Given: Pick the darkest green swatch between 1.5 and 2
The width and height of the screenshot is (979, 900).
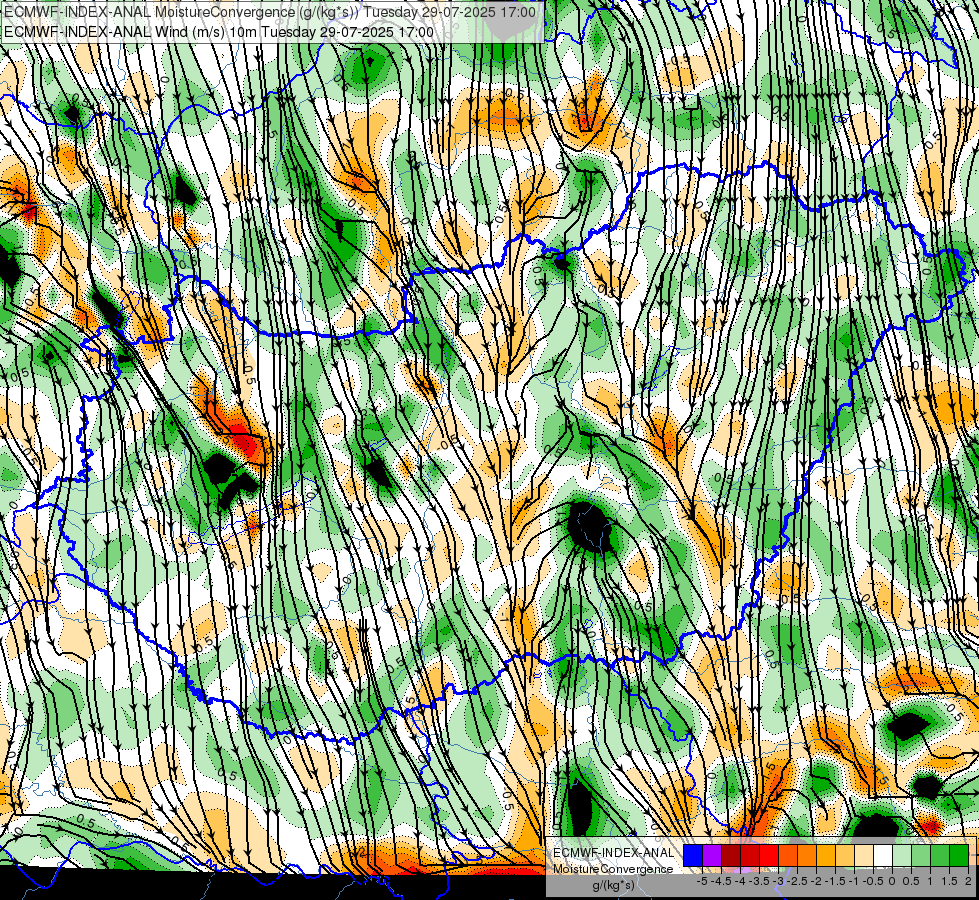Looking at the screenshot, I should (x=959, y=855).
